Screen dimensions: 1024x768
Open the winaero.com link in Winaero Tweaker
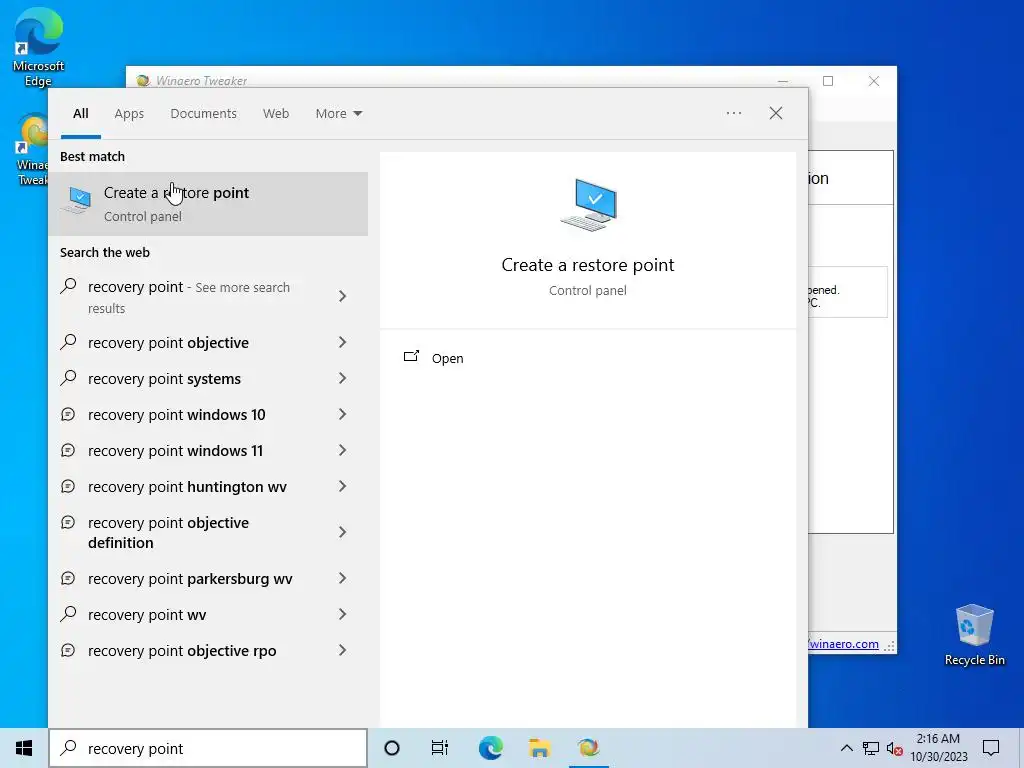pyautogui.click(x=843, y=644)
